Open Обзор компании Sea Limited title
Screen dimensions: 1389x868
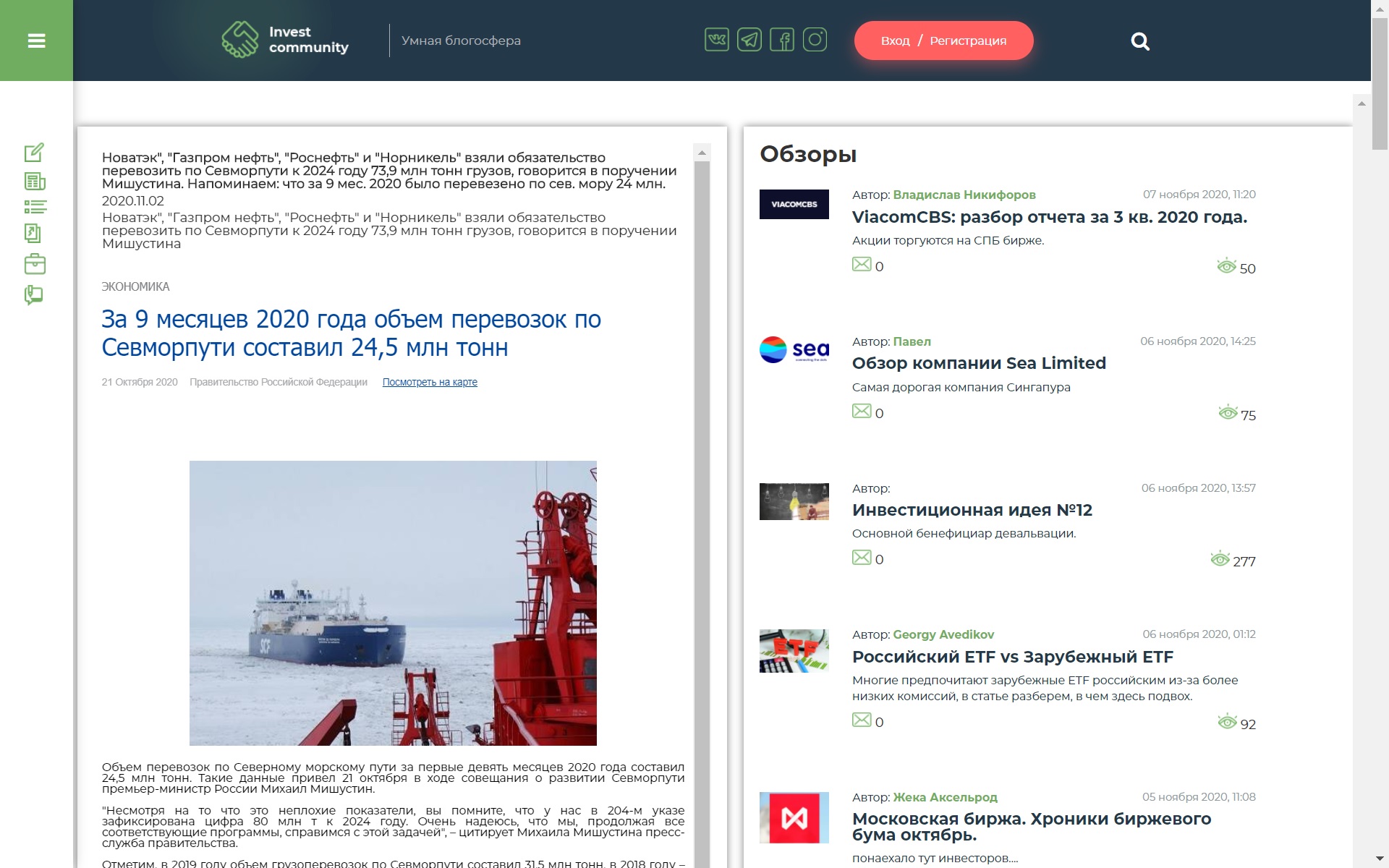click(x=979, y=363)
